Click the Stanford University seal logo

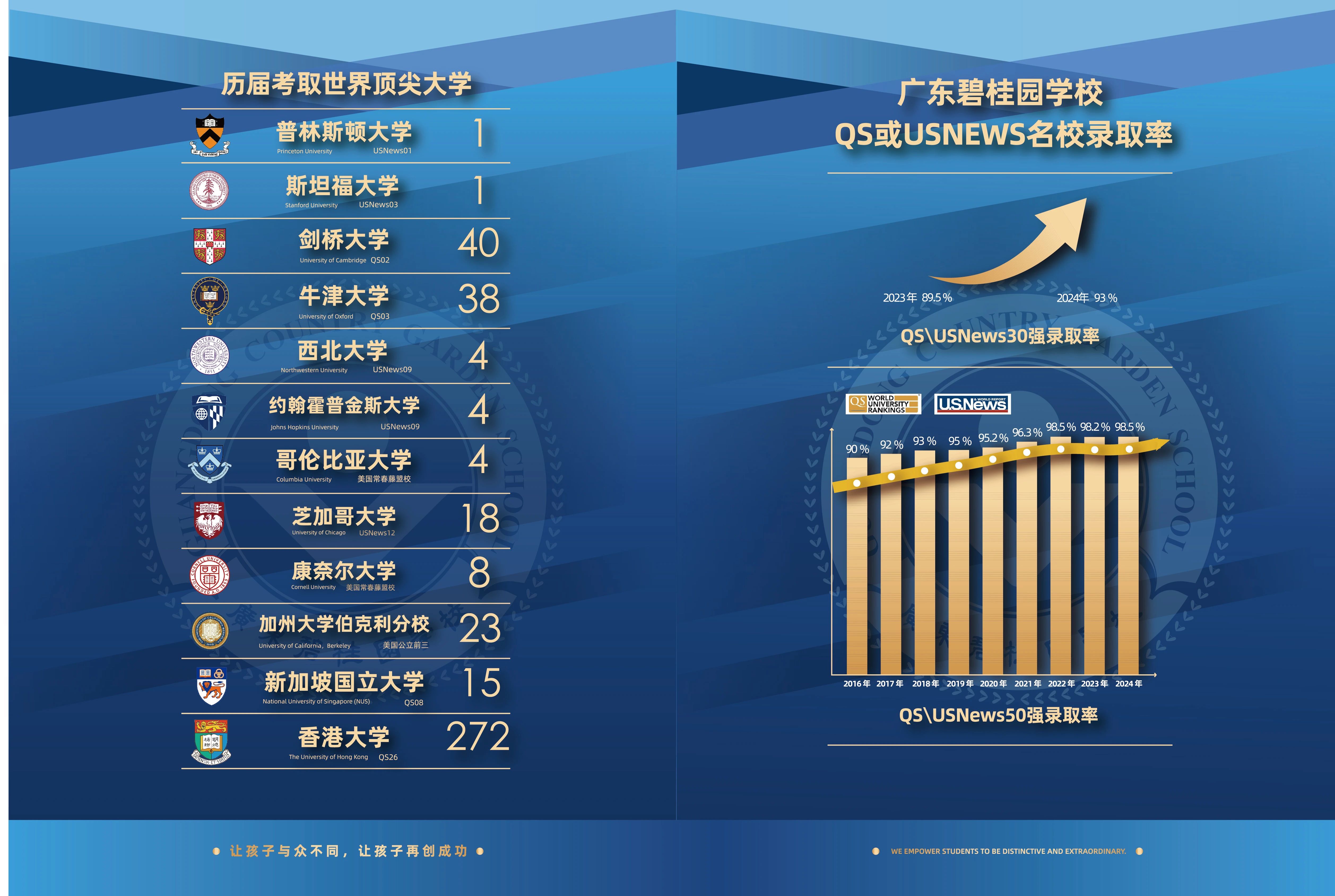[x=209, y=190]
